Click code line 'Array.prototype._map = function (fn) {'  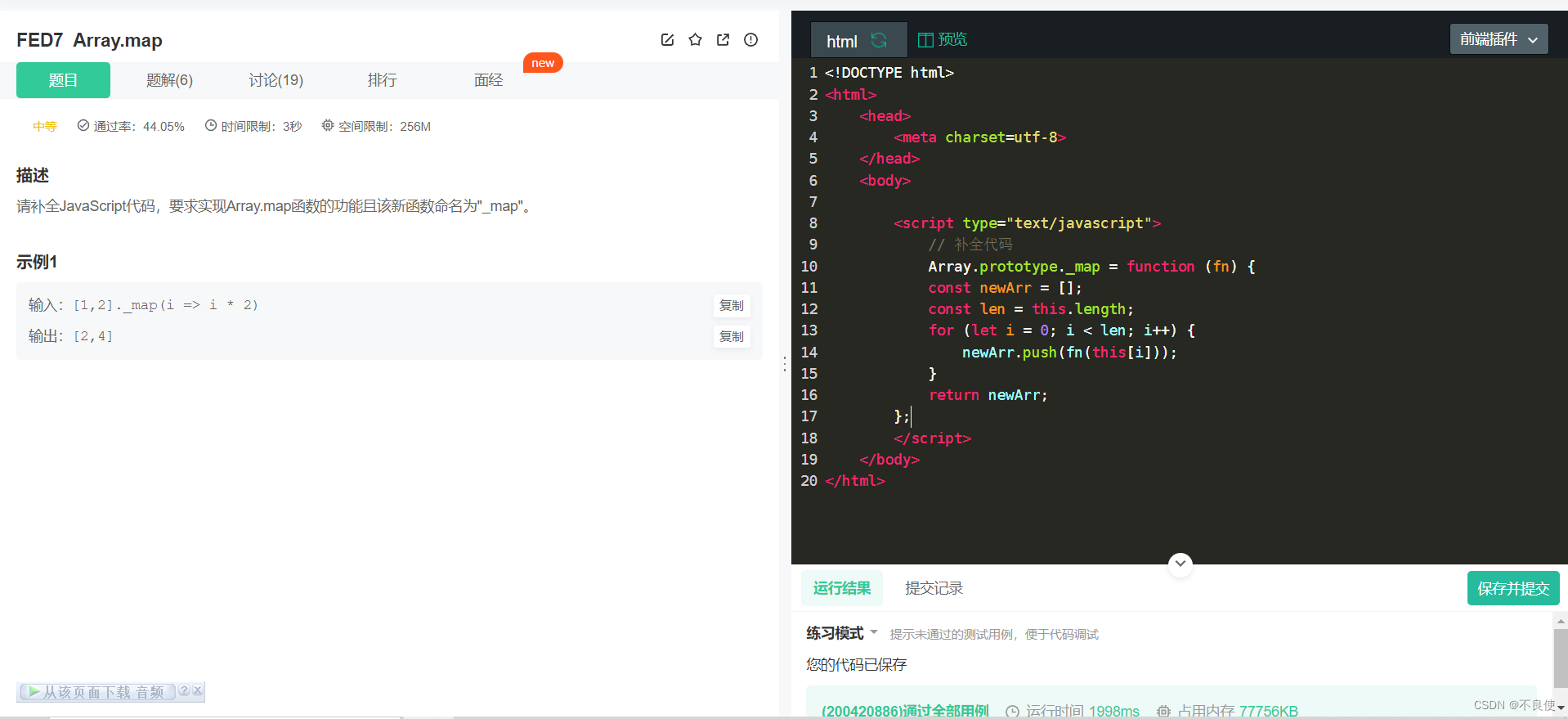[1091, 267]
